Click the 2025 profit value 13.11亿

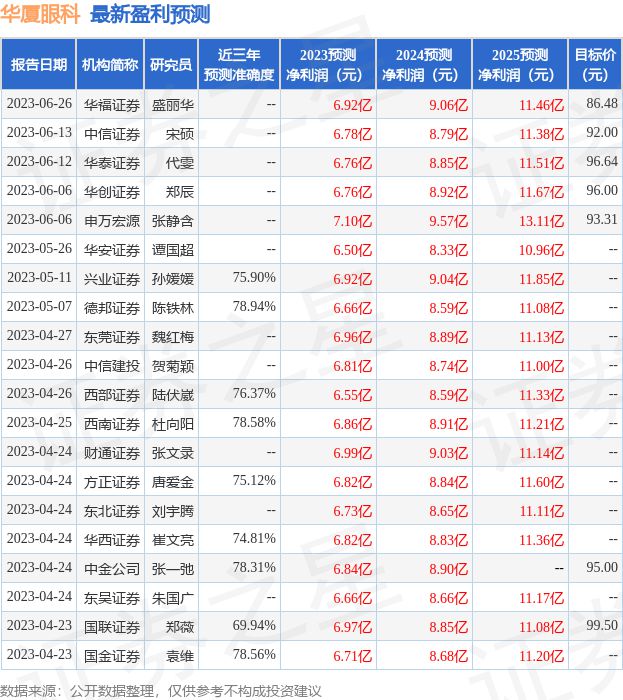click(541, 221)
